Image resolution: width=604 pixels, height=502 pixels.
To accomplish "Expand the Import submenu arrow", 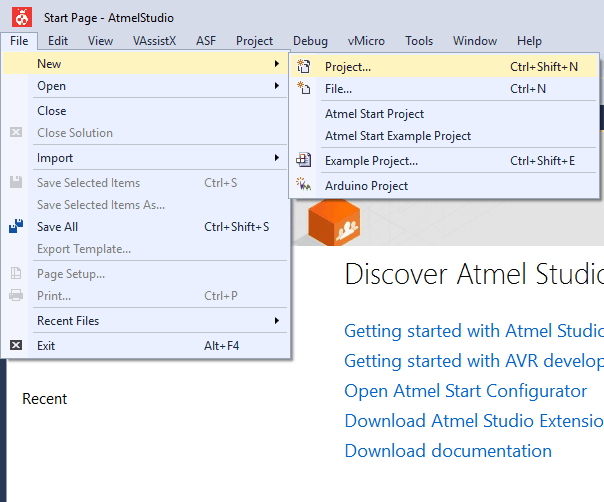I will coord(277,157).
